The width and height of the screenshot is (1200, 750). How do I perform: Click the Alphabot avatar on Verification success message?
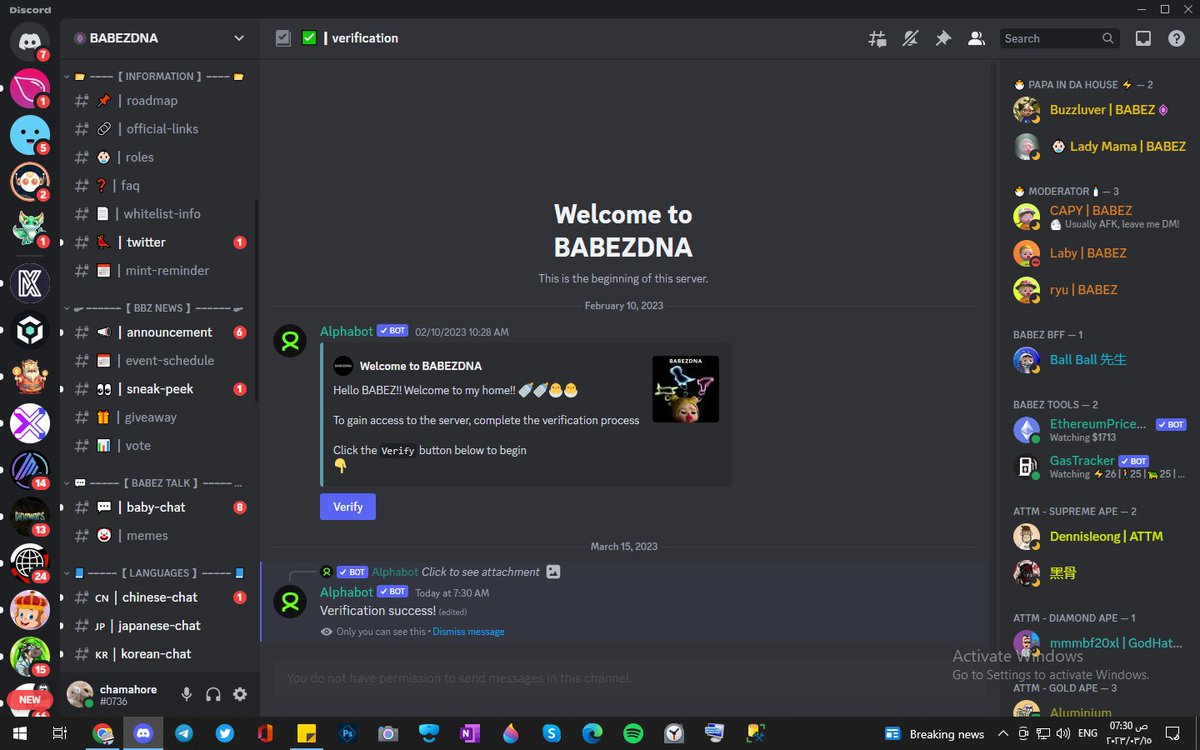(290, 601)
